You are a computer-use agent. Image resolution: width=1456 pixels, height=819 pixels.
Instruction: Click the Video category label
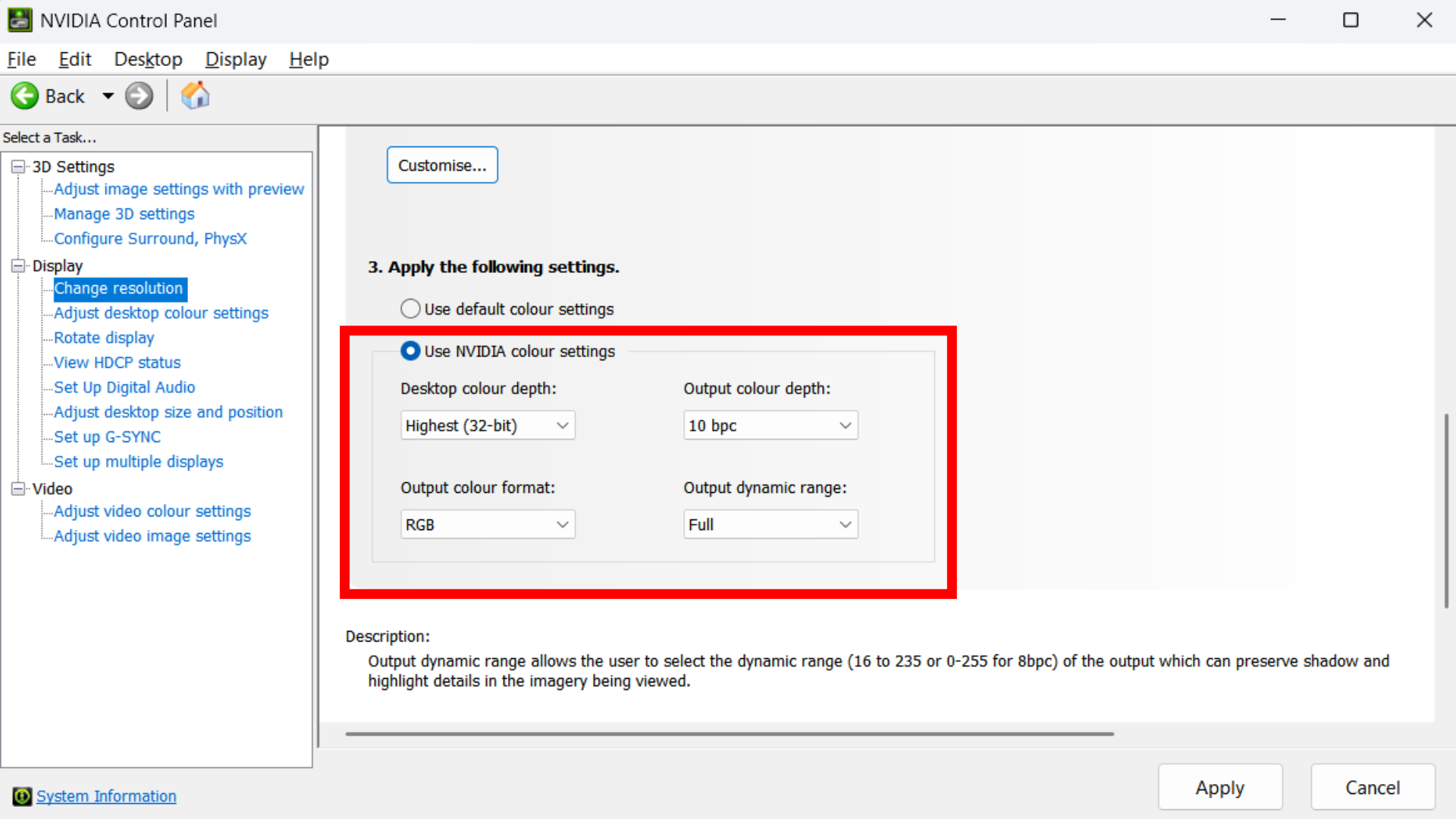[x=52, y=489]
